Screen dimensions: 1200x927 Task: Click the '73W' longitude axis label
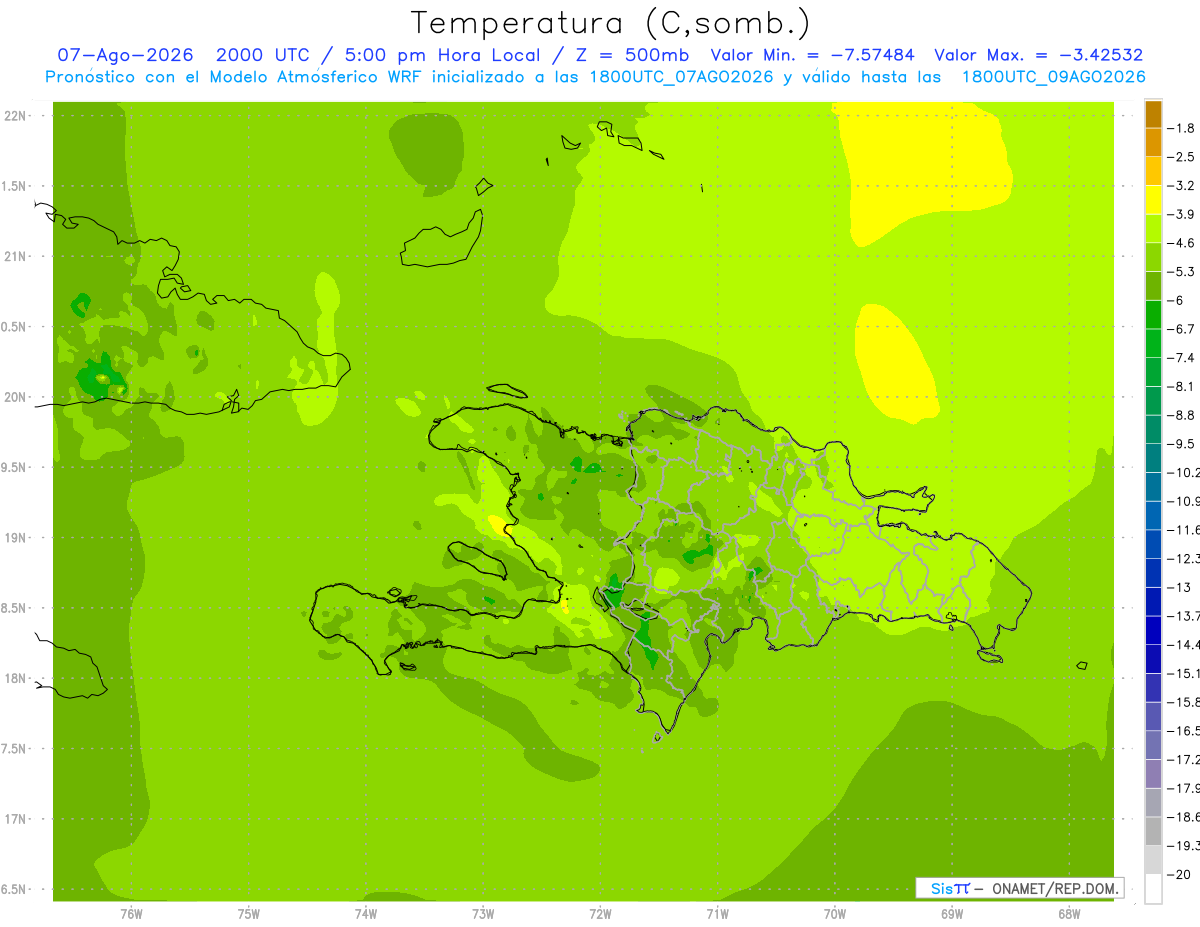coord(483,914)
